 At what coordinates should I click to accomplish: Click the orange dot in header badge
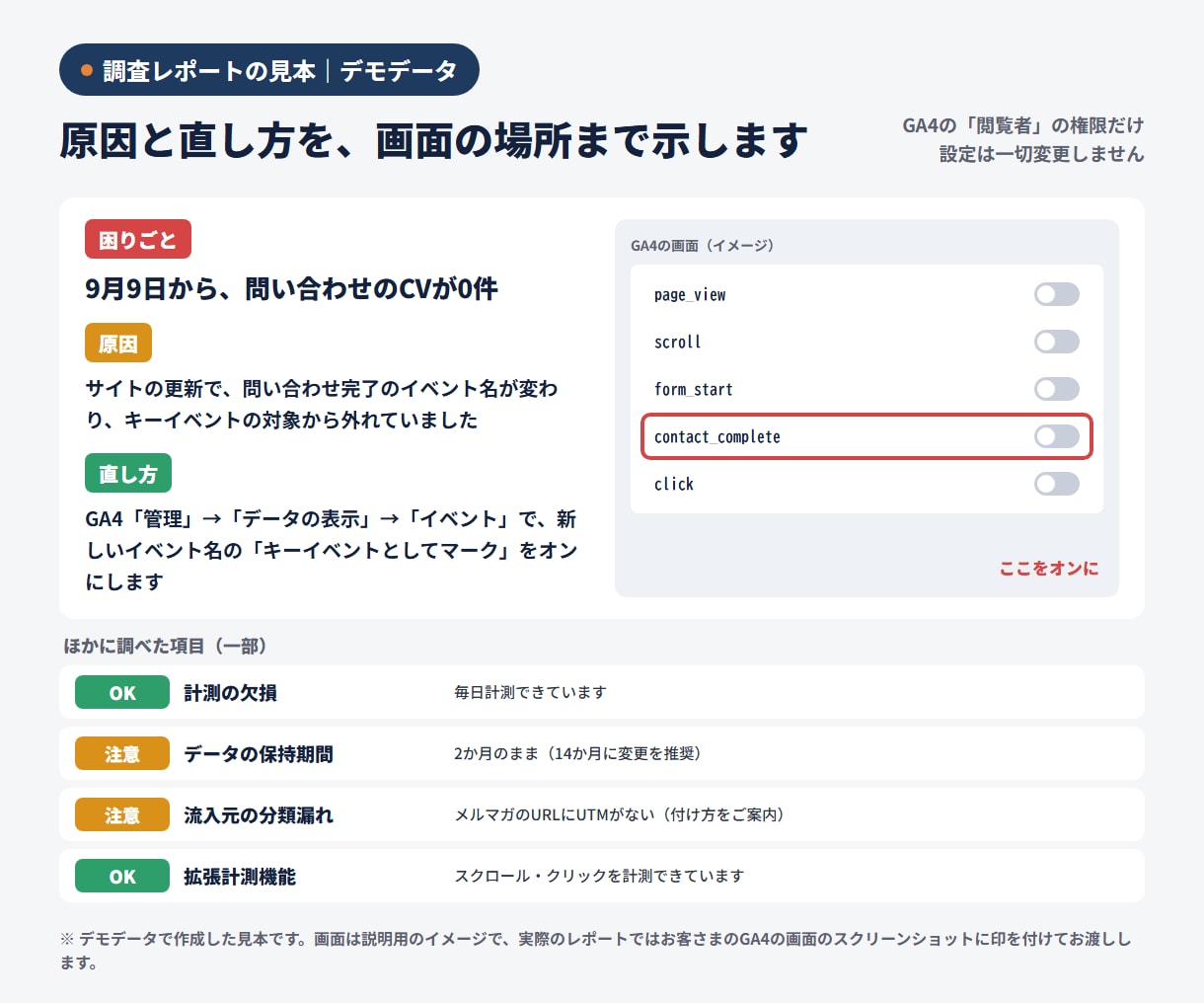coord(87,70)
